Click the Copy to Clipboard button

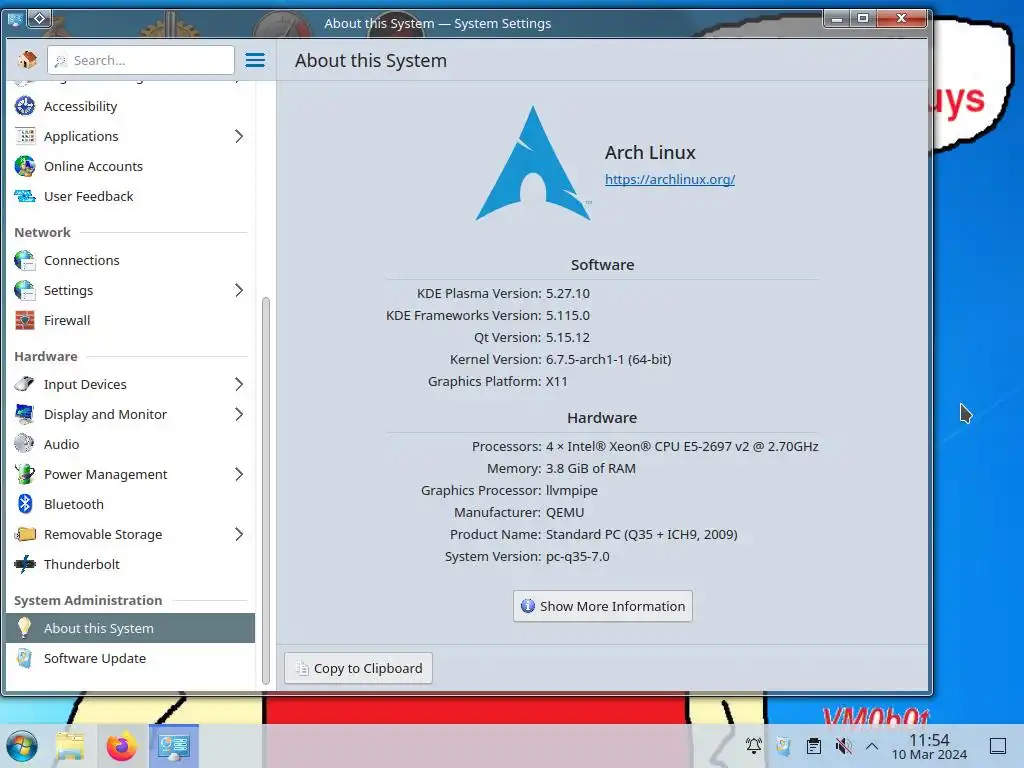point(359,668)
